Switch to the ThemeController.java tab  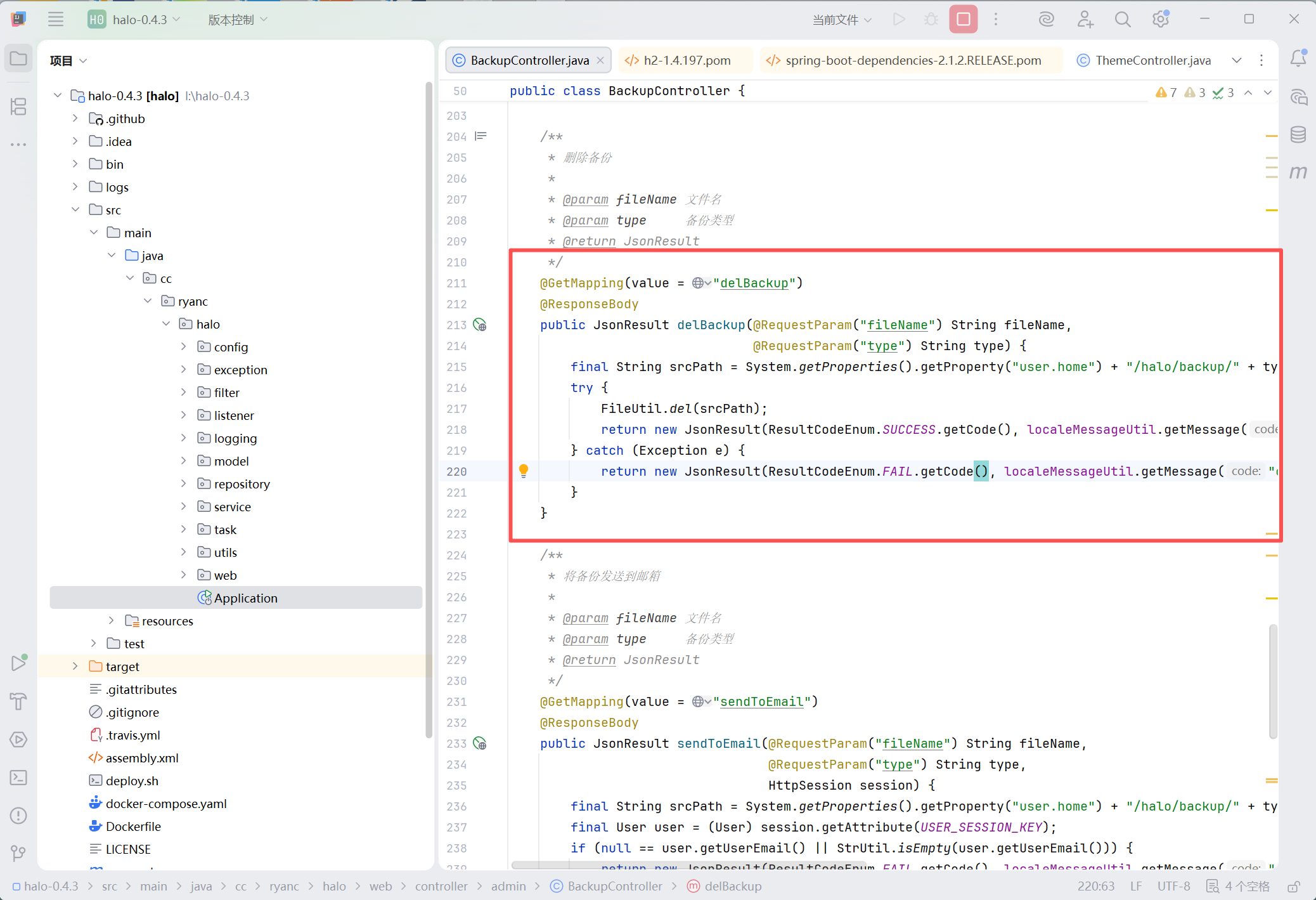click(1152, 60)
